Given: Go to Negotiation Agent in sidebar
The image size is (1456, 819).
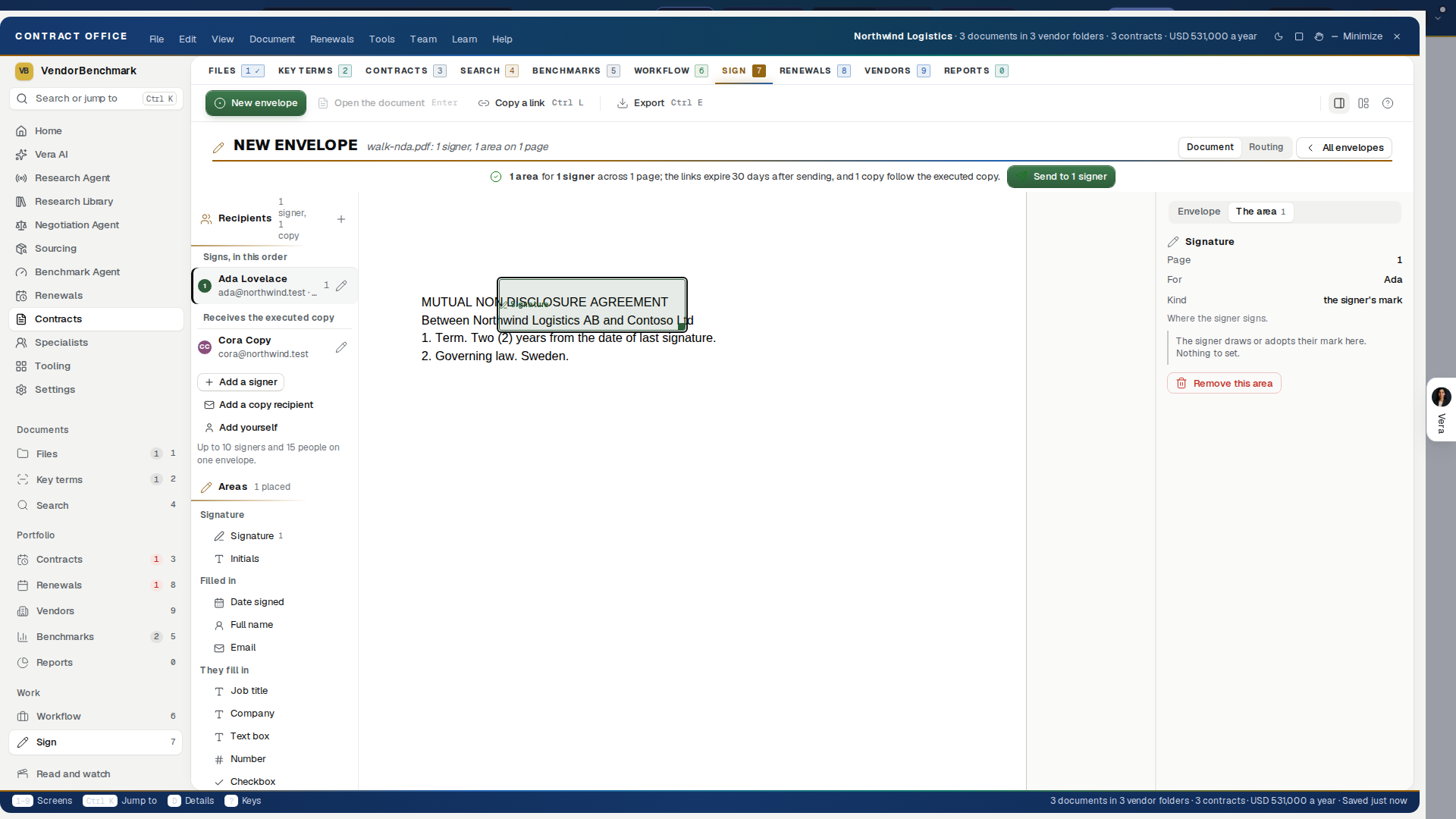Looking at the screenshot, I should 96,225.
